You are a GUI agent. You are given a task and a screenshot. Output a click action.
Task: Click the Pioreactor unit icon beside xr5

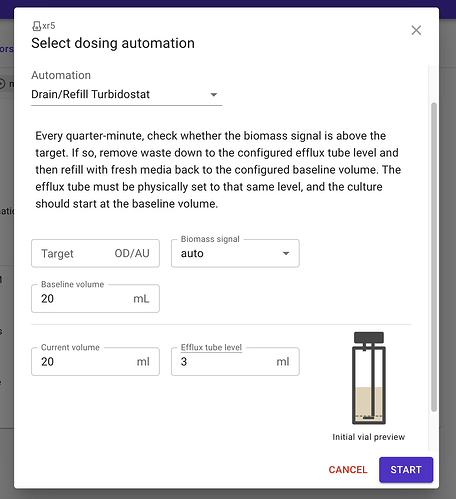(x=36, y=26)
